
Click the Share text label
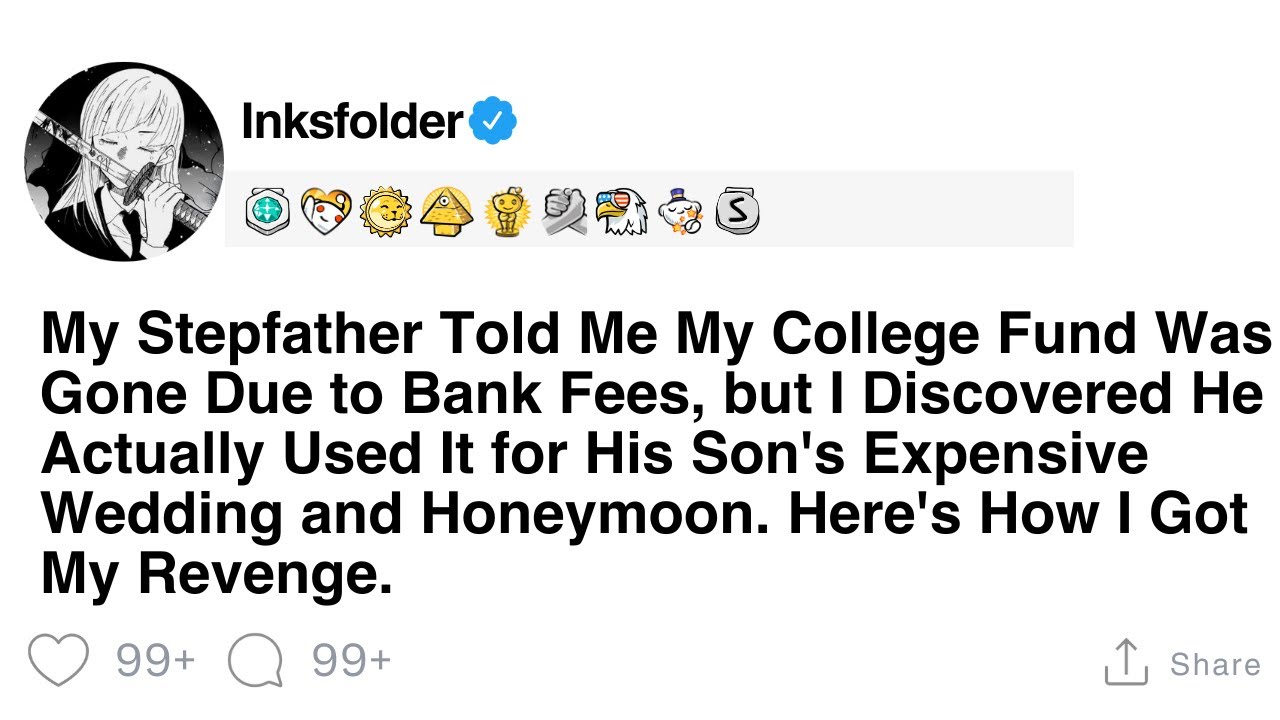click(1215, 664)
